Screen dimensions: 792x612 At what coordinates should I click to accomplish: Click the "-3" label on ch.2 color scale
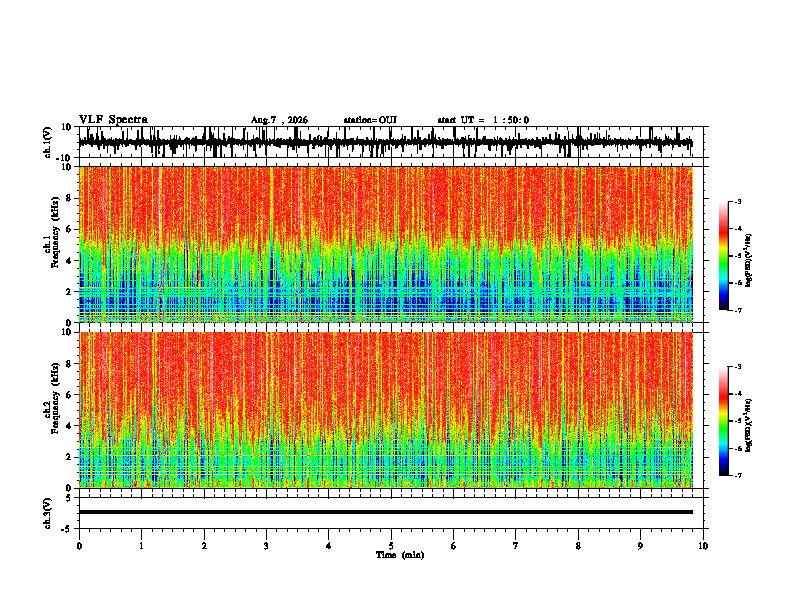[737, 367]
